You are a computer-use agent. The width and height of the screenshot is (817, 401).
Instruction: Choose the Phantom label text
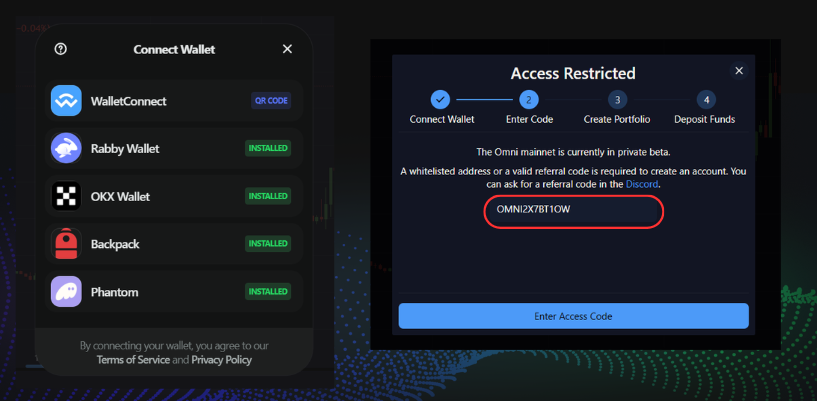(115, 292)
